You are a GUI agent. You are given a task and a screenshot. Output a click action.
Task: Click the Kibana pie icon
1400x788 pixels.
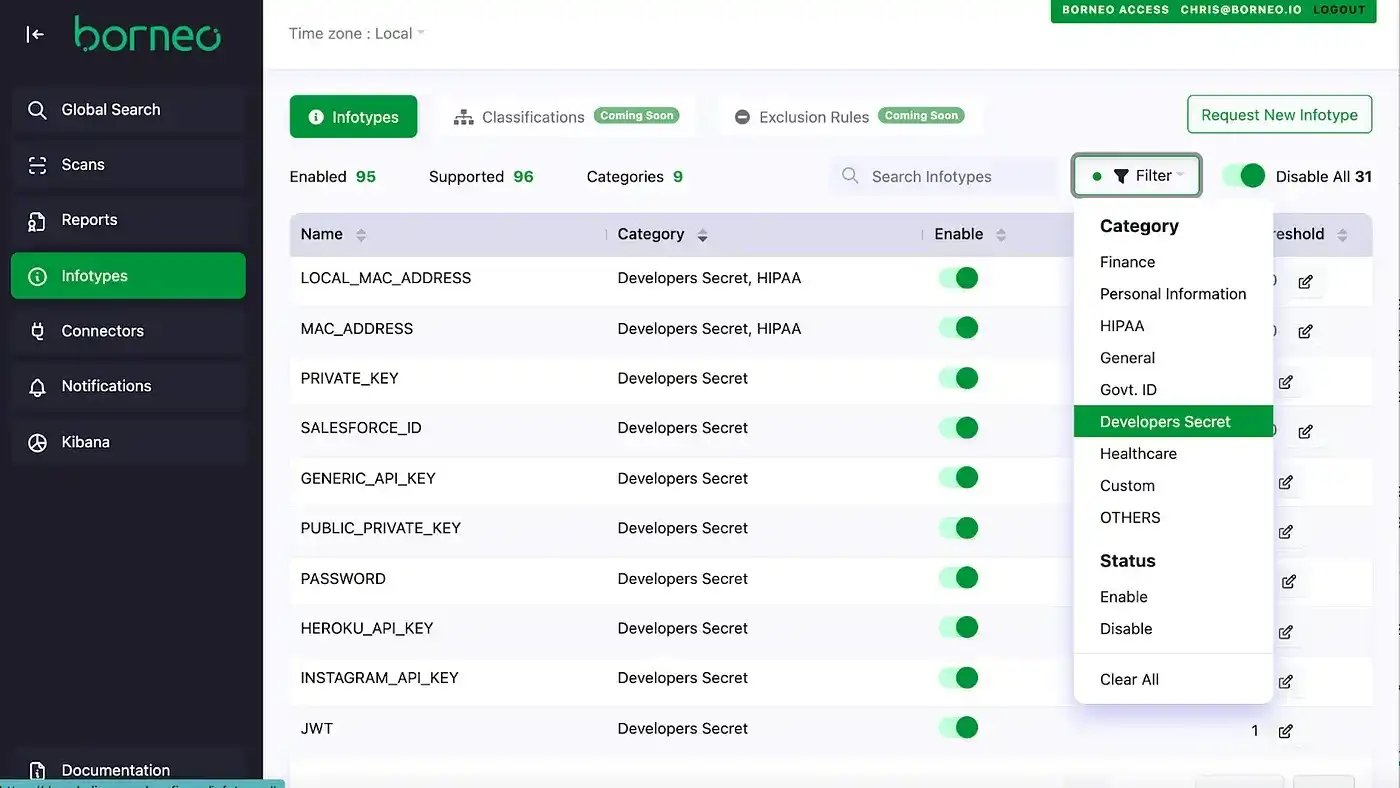(x=37, y=442)
